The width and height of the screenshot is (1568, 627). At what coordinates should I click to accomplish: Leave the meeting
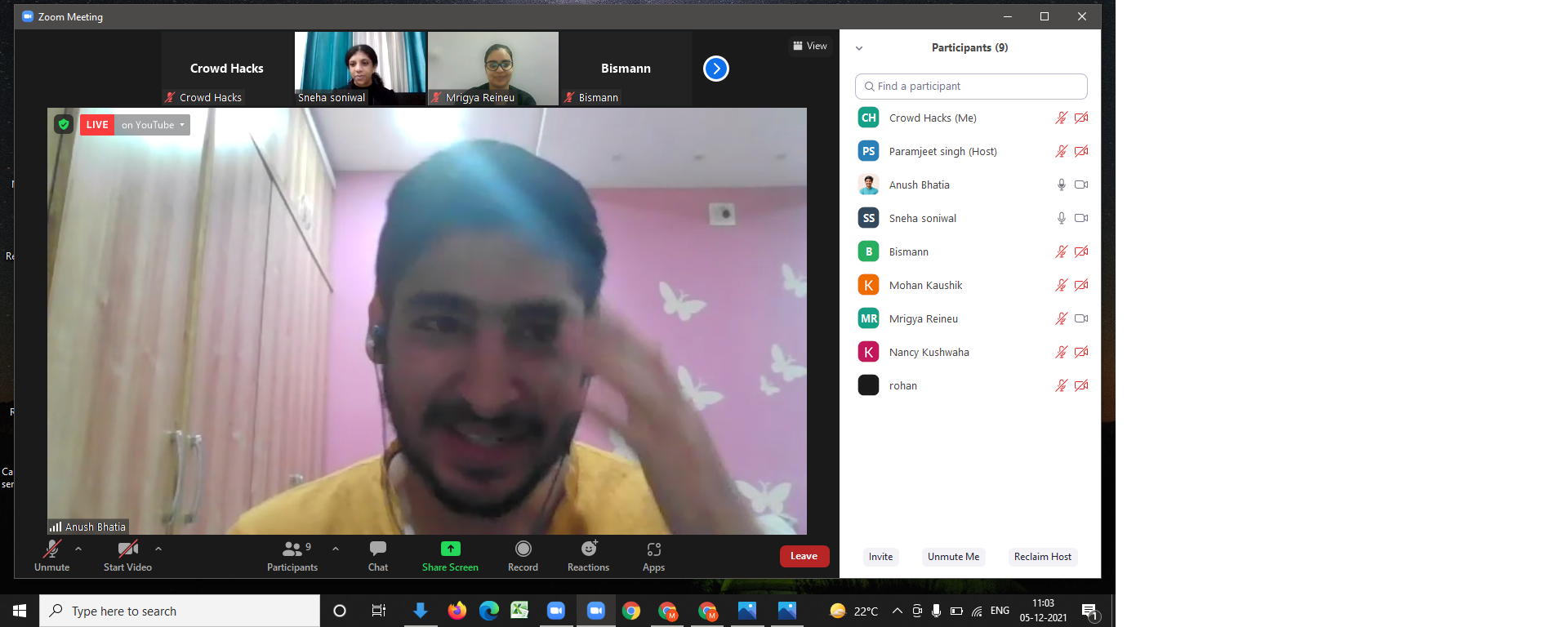804,556
